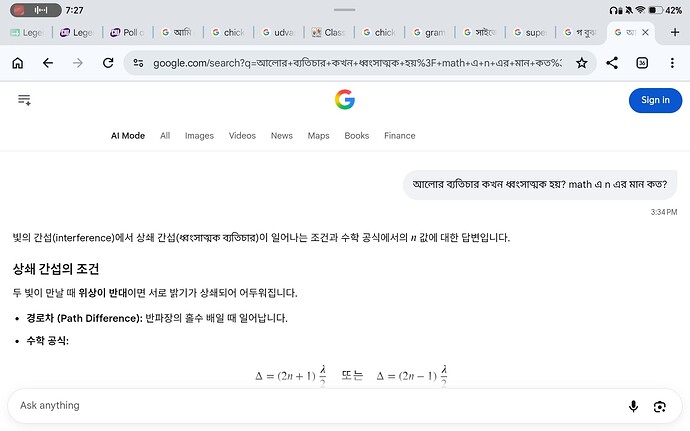The image size is (690, 431).
Task: Click the bold phrase 위상이 반대
Action: click(x=103, y=293)
